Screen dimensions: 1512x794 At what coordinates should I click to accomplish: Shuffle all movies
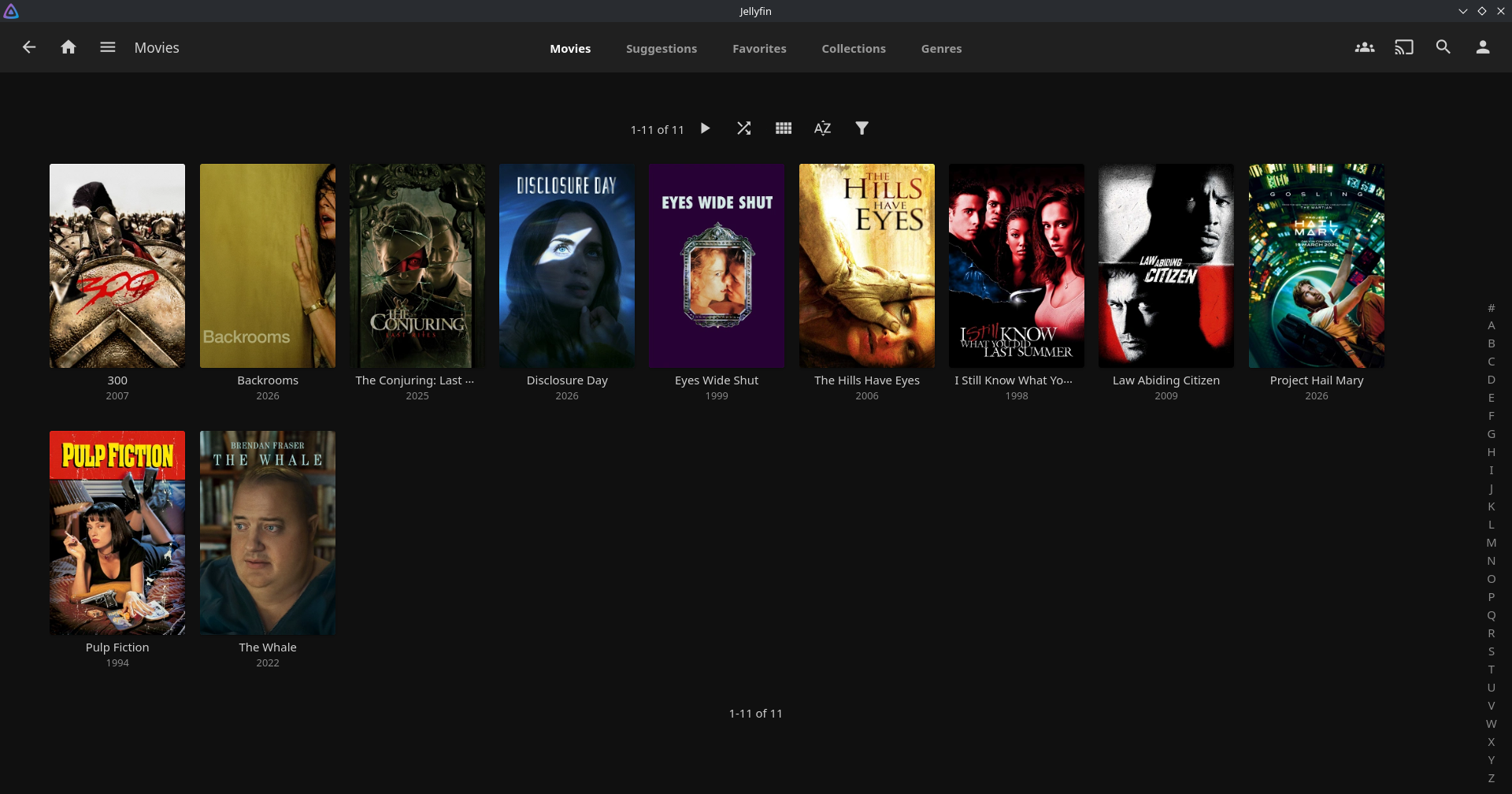click(744, 128)
